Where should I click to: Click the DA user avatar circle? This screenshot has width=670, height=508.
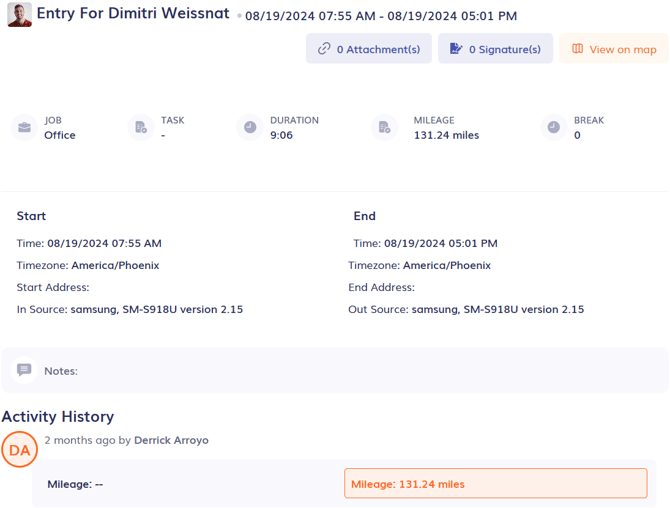(19, 451)
